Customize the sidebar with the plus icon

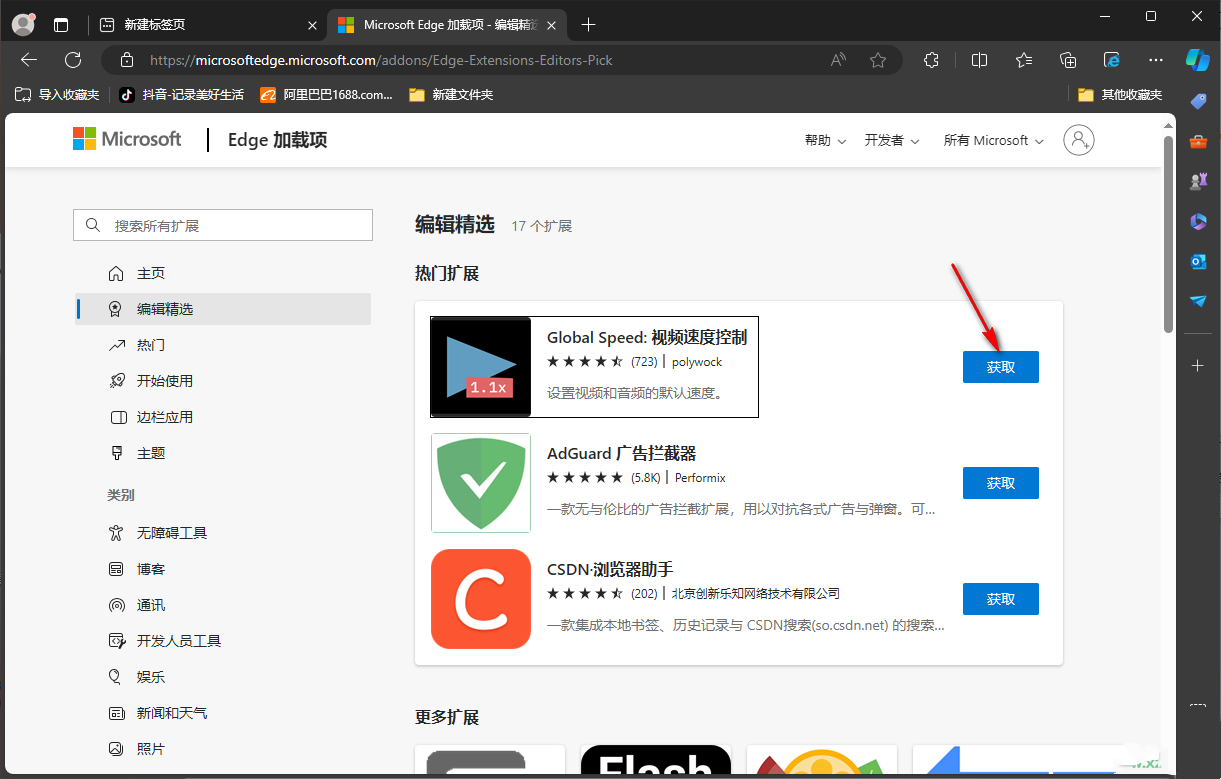tap(1198, 366)
